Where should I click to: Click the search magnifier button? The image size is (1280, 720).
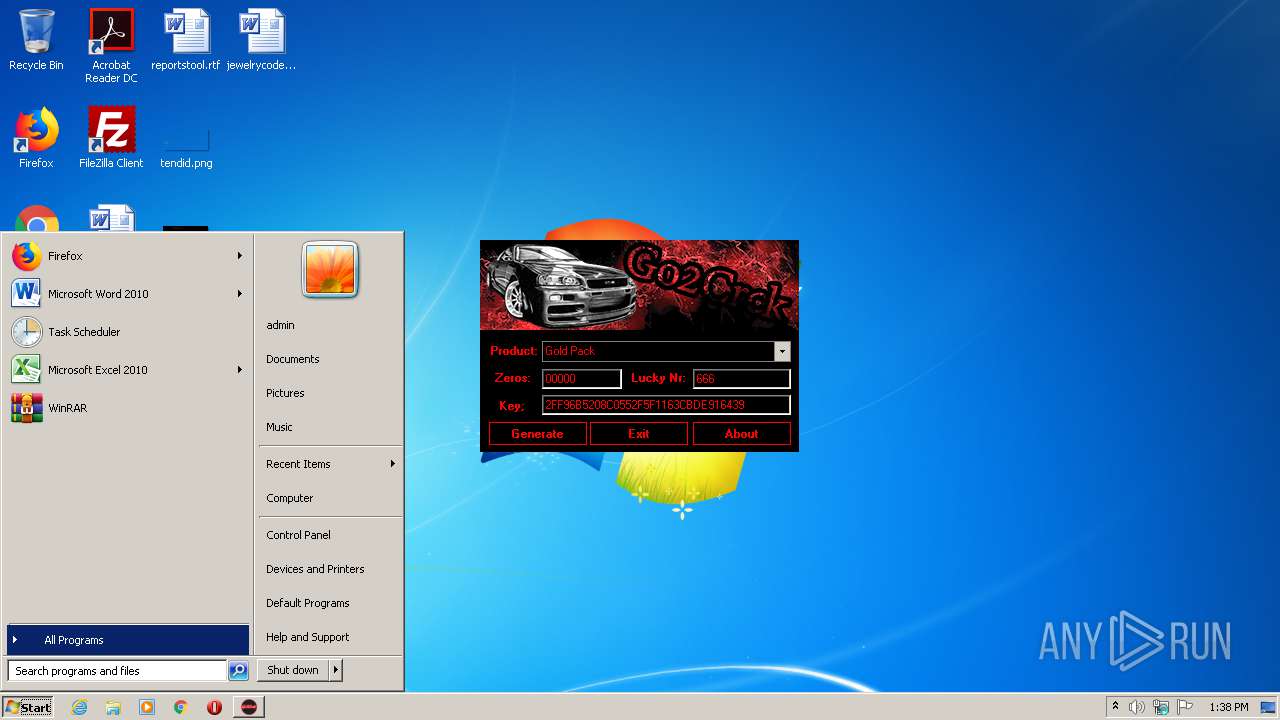238,671
